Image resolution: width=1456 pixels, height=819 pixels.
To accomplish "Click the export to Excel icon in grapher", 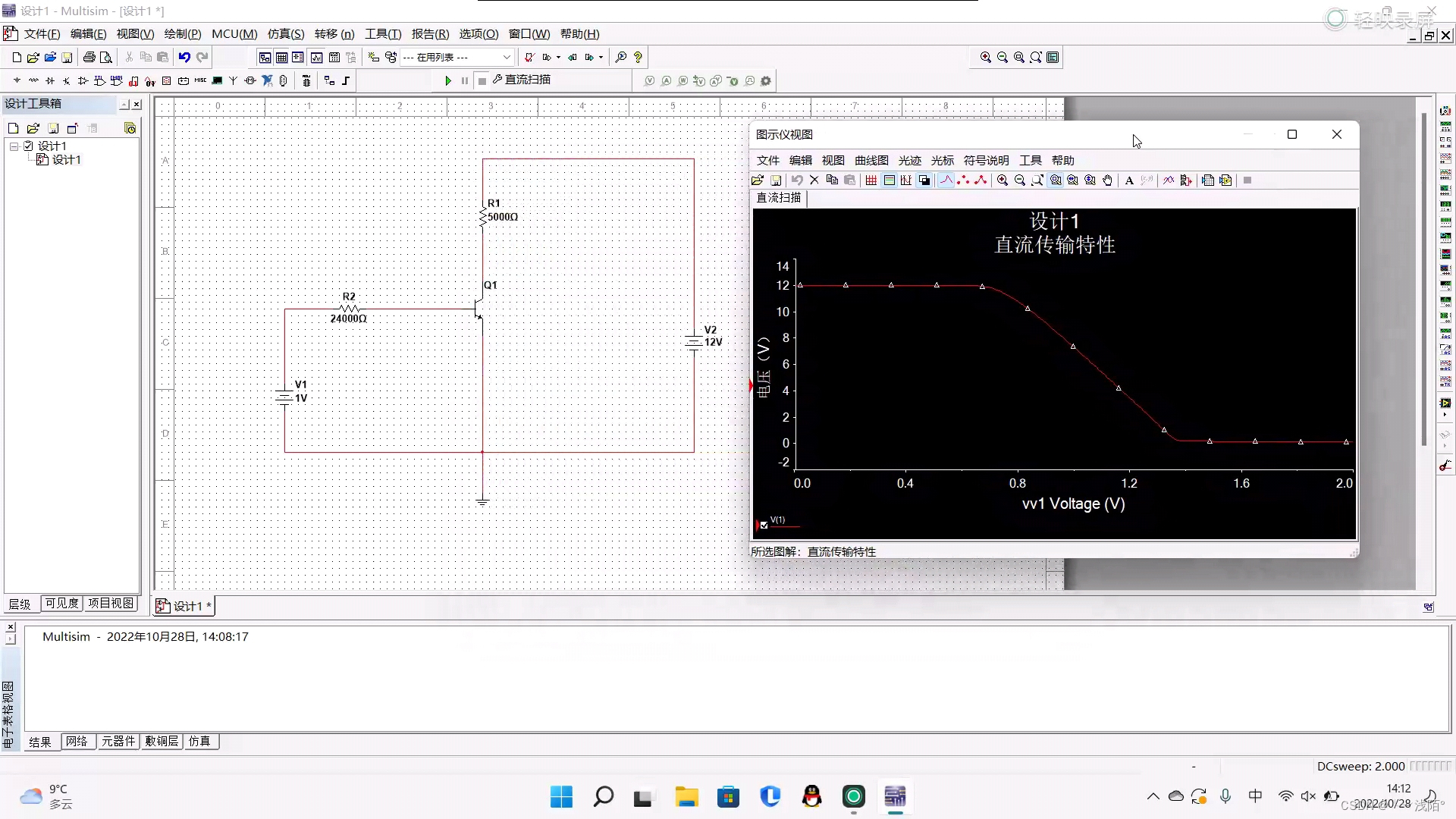I will [x=1207, y=180].
